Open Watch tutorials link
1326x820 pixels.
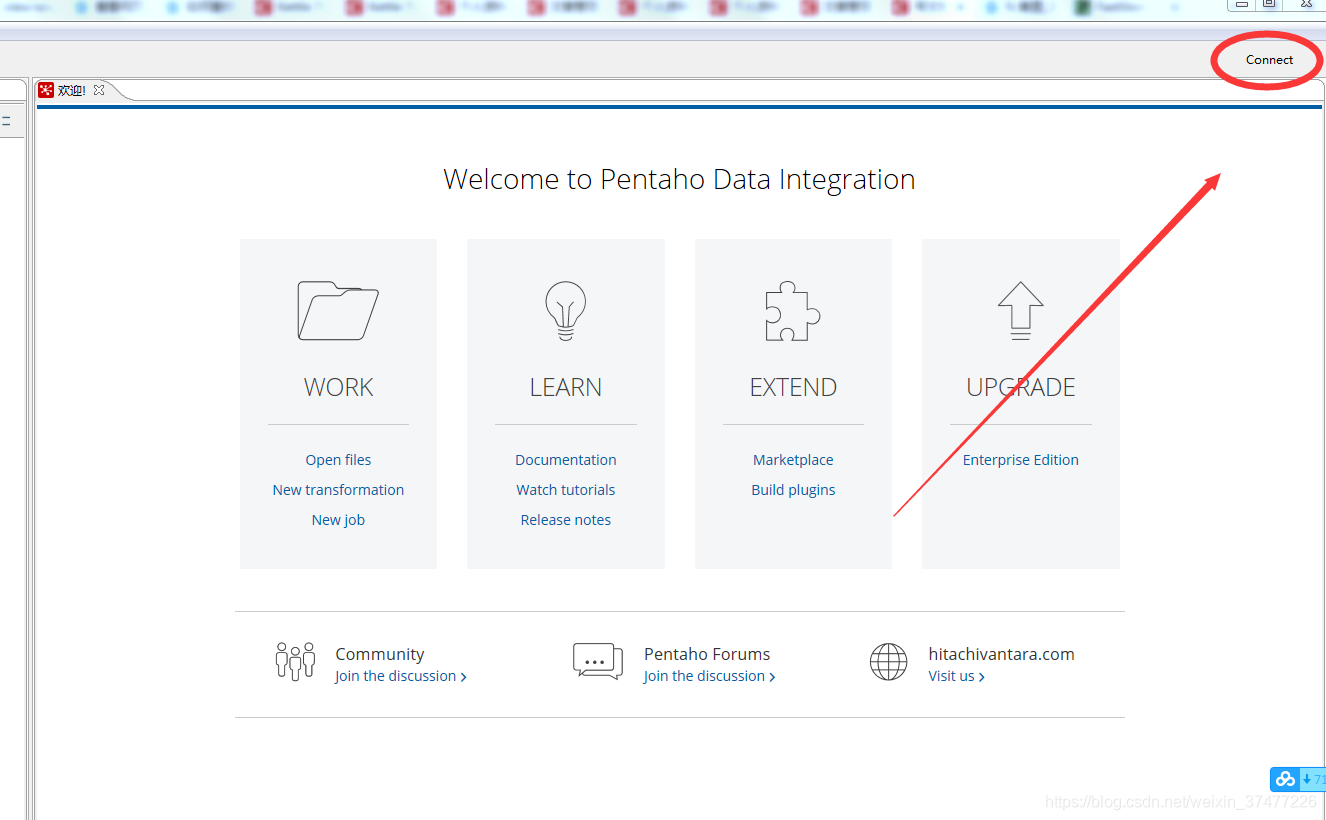pos(566,490)
